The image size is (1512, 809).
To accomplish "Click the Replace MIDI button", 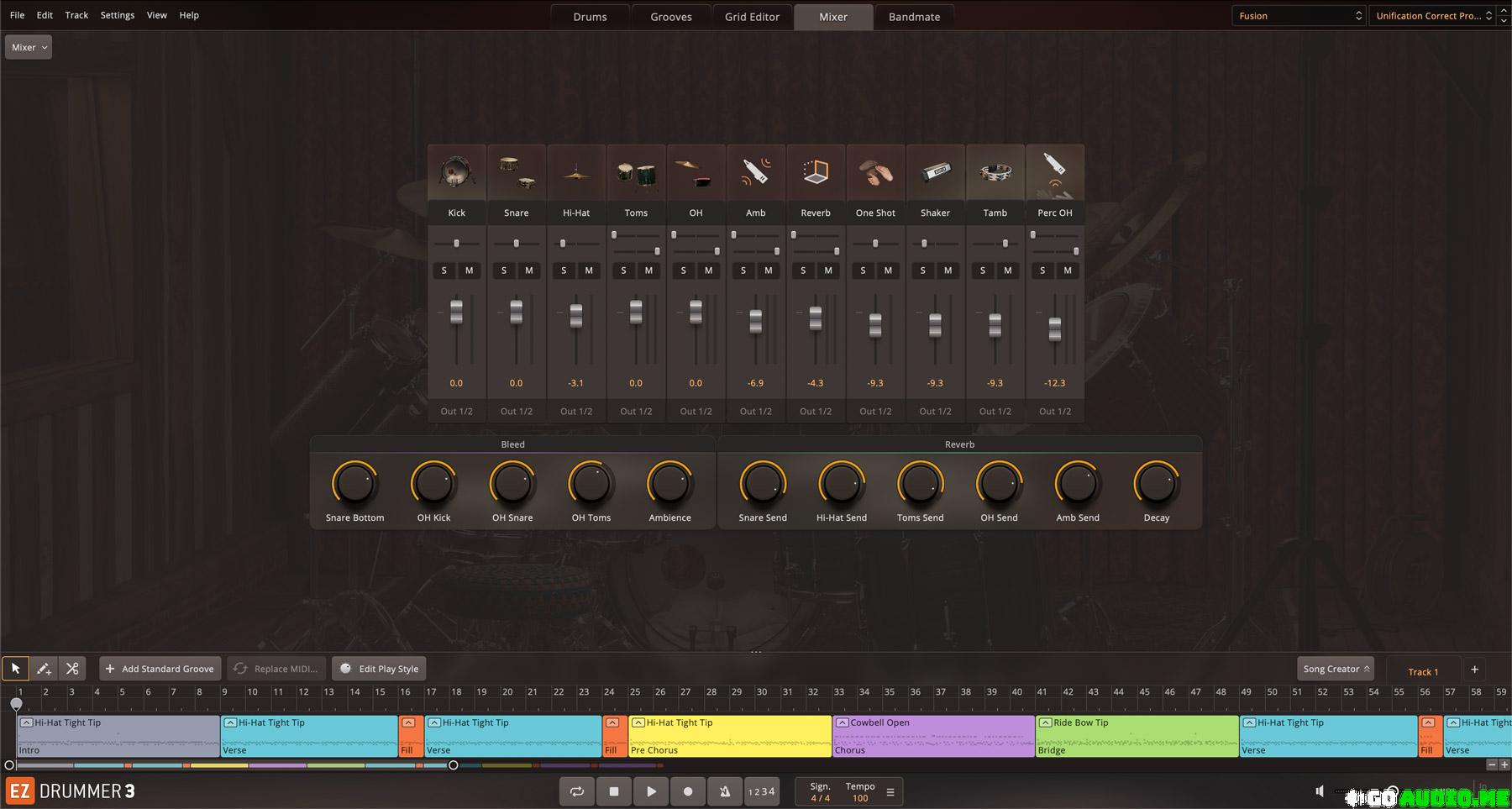I will (276, 669).
